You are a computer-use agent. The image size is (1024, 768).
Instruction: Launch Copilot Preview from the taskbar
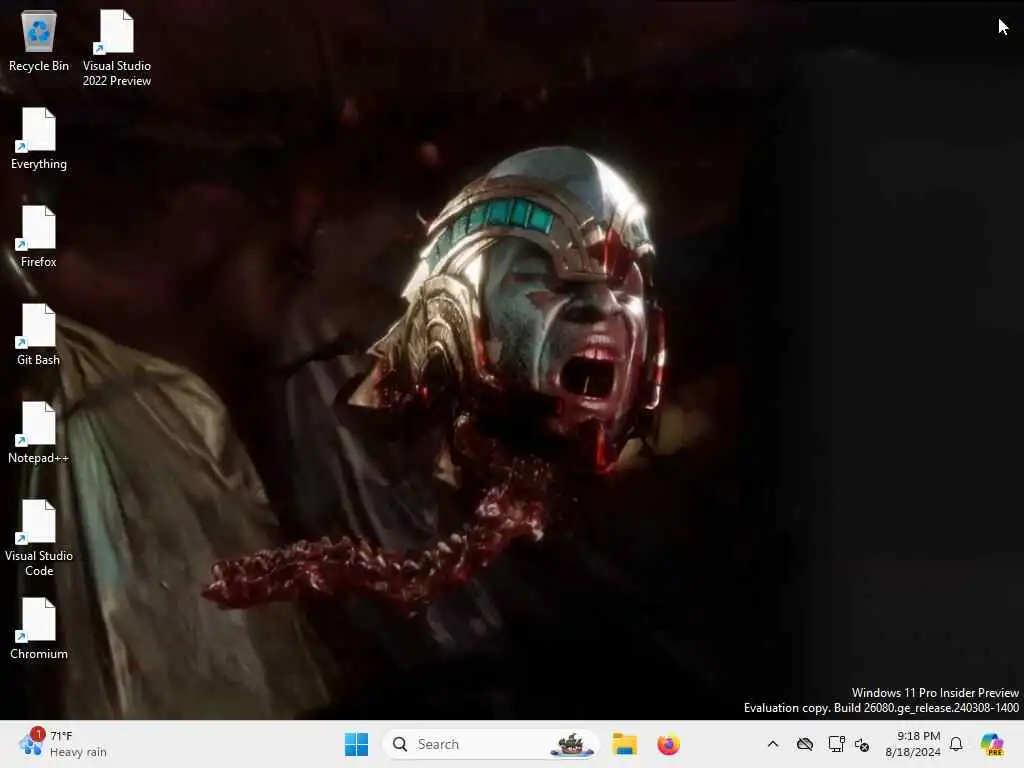[x=991, y=744]
